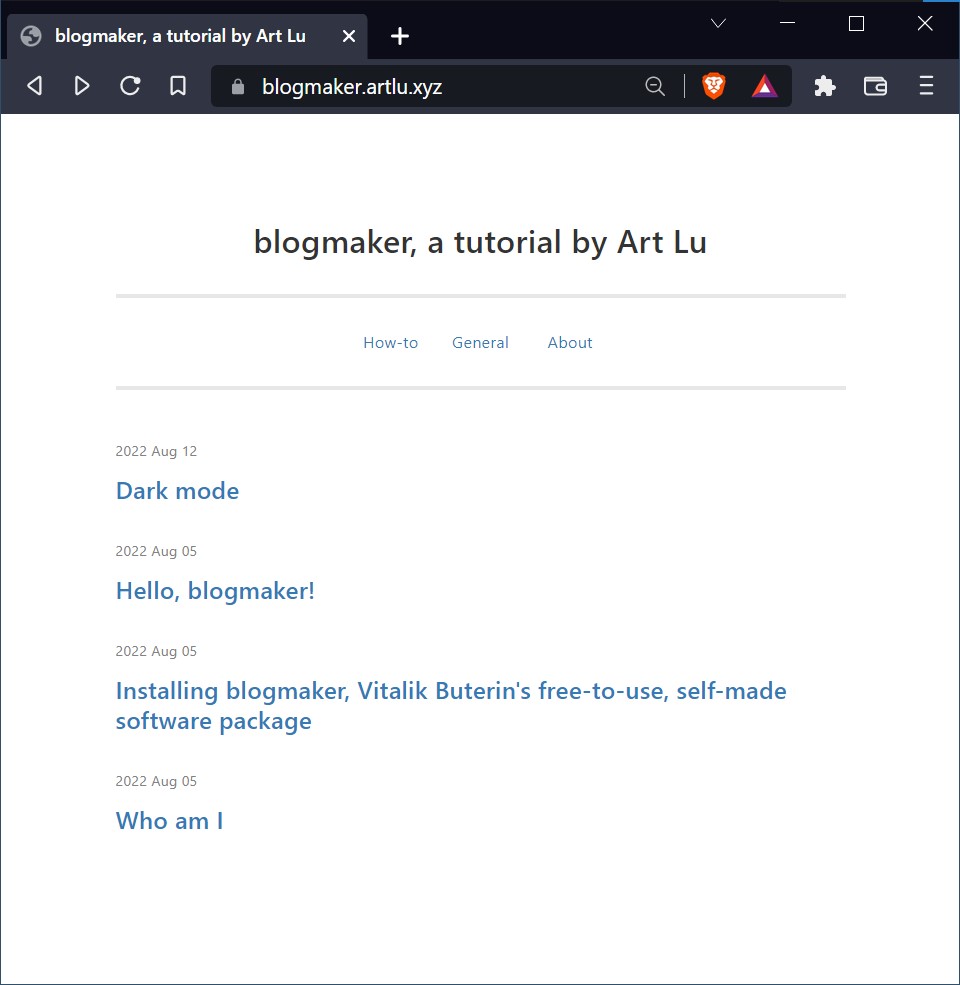Open the Brave Wallet icon

[876, 86]
